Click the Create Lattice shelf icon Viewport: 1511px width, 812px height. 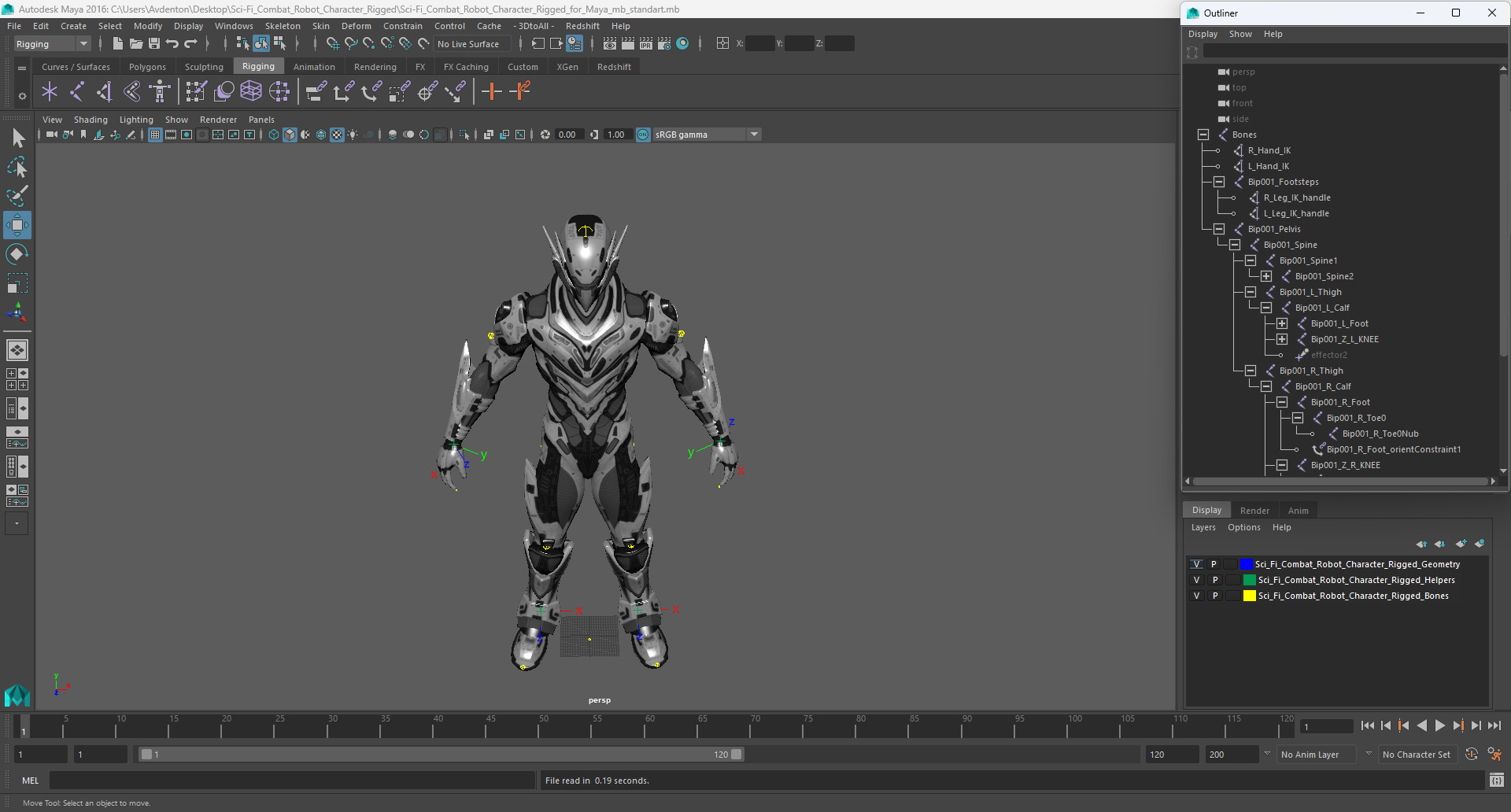click(251, 92)
